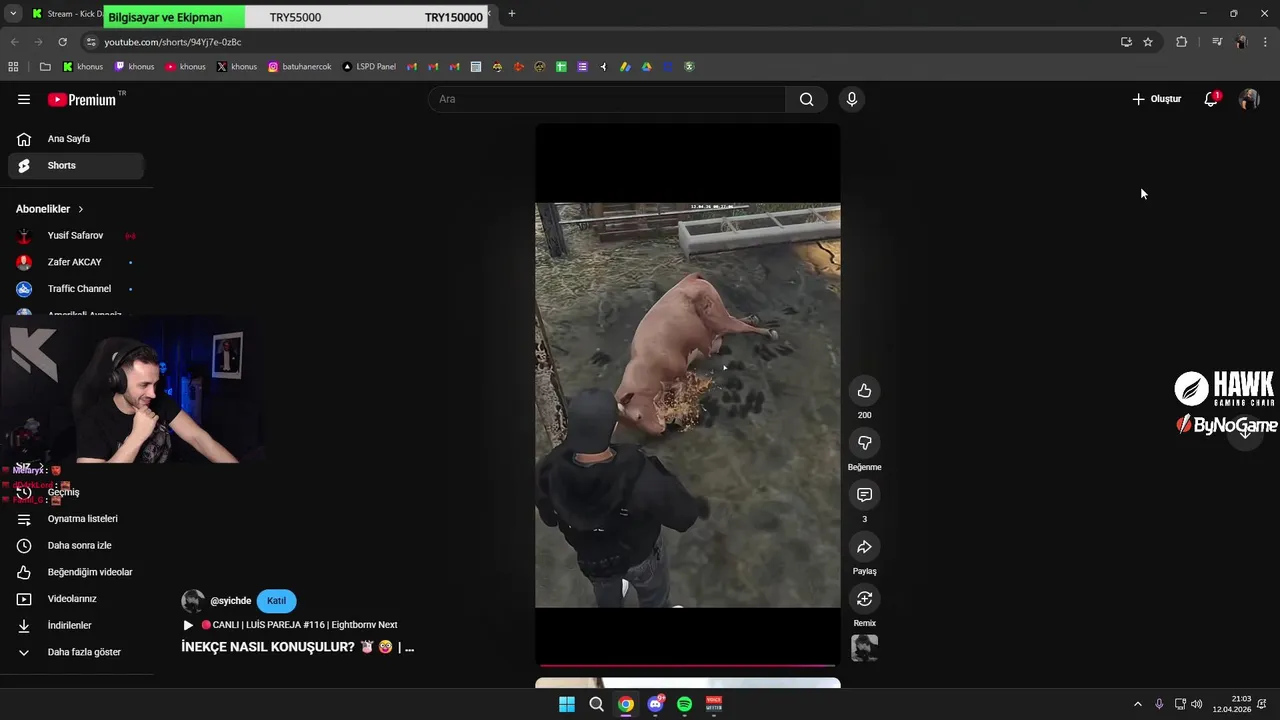
Task: Open İndirilenler in sidebar
Action: coord(76,625)
